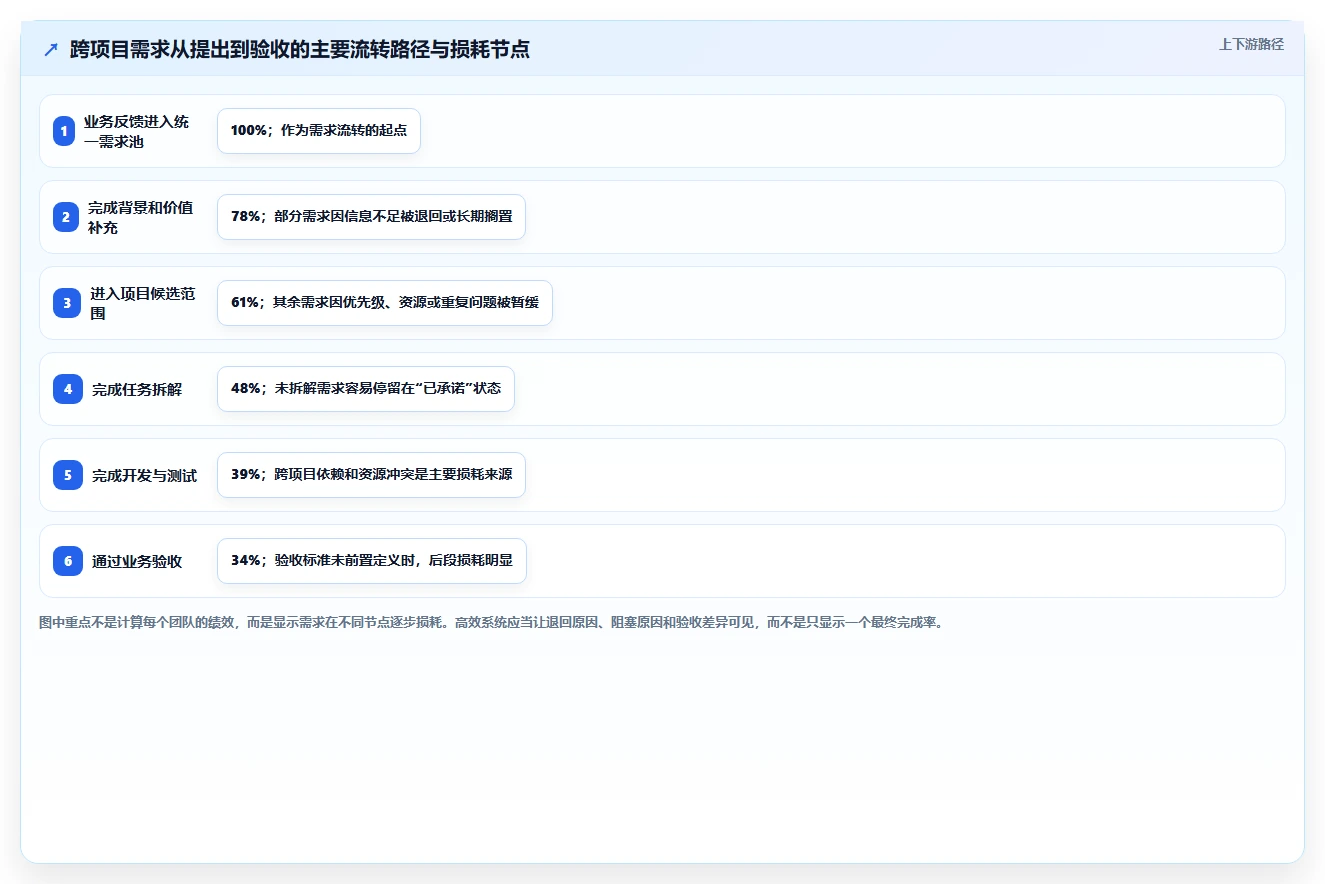Click the step 1 number badge
1325x884 pixels.
(x=64, y=131)
